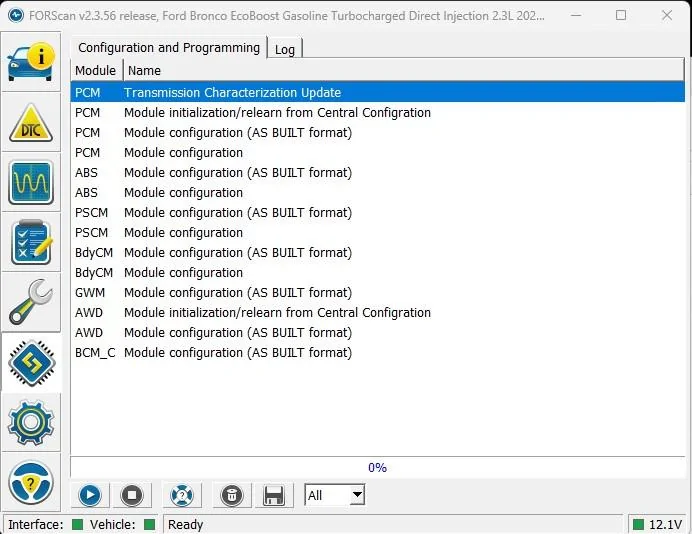This screenshot has height=534, width=692.
Task: Stop the running procedure
Action: (132, 495)
